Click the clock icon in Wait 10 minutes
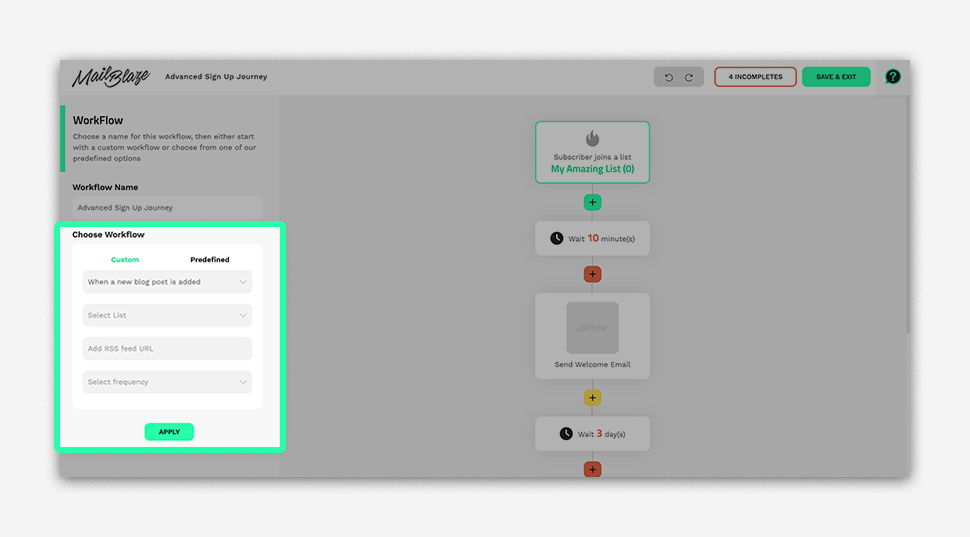The image size is (970, 537). point(557,239)
